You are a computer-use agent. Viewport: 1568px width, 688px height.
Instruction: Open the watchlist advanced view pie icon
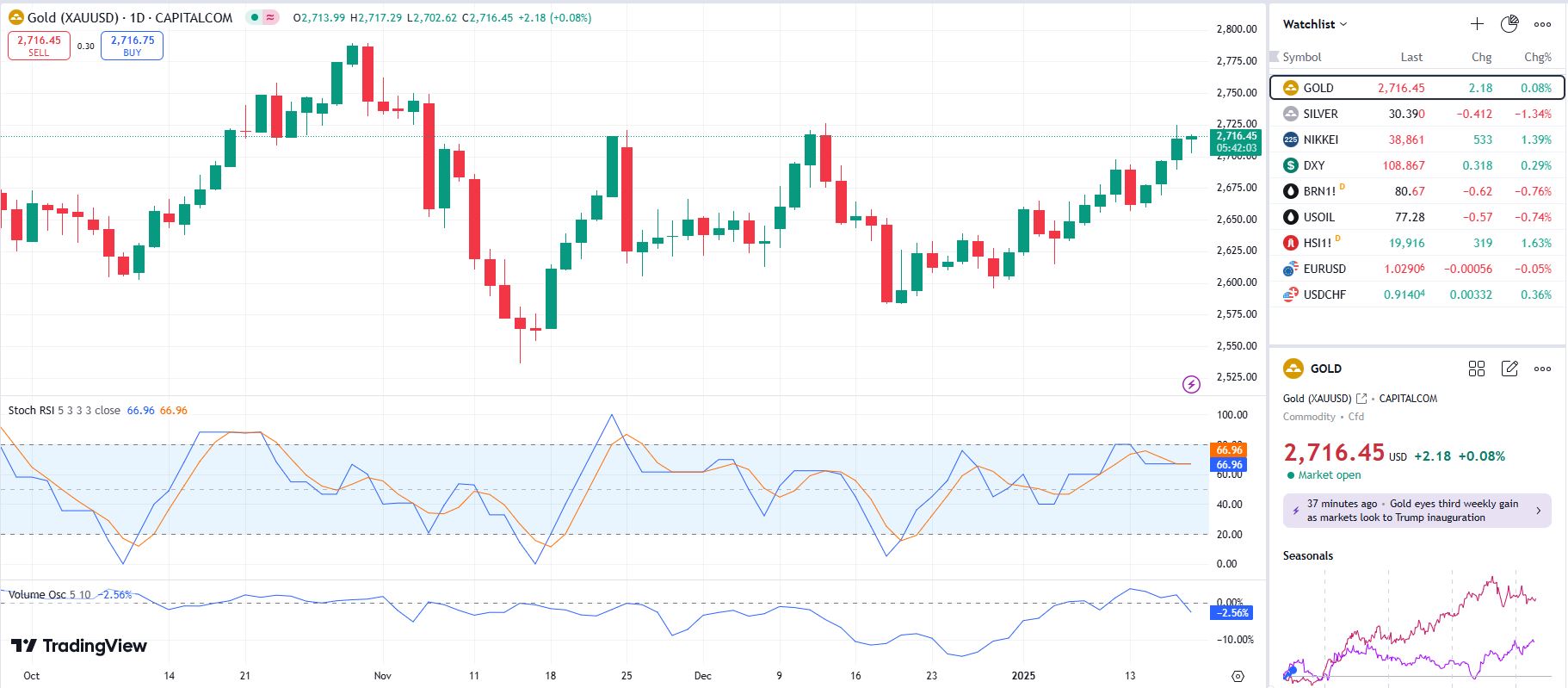pyautogui.click(x=1509, y=24)
